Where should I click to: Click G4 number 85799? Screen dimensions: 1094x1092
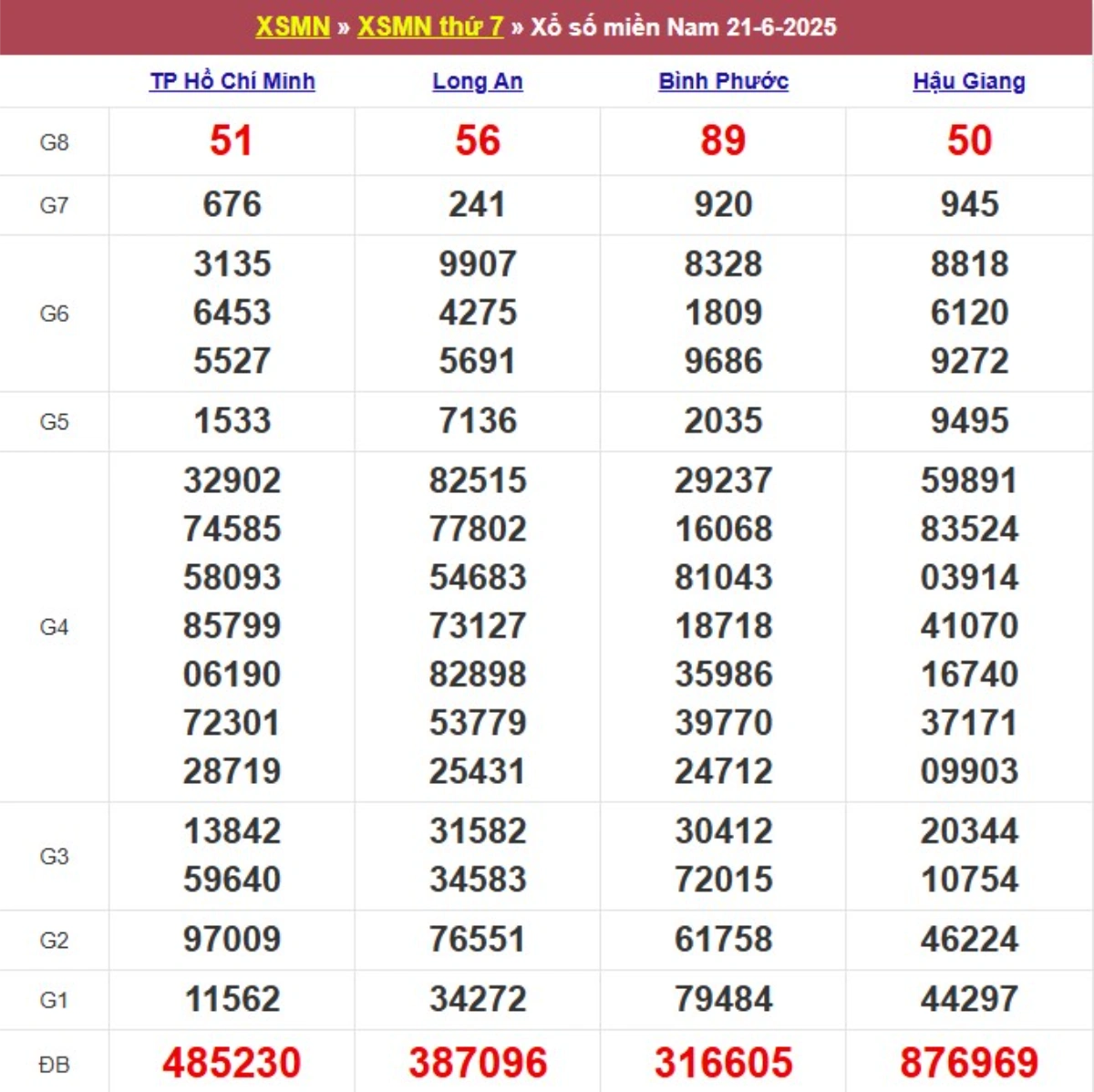click(232, 626)
